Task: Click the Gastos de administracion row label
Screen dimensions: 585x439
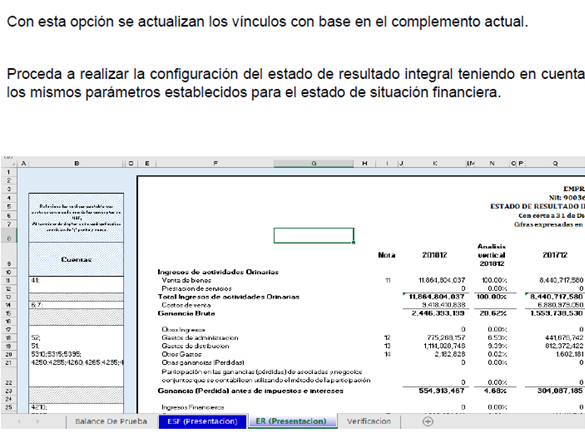Action: pos(200,338)
